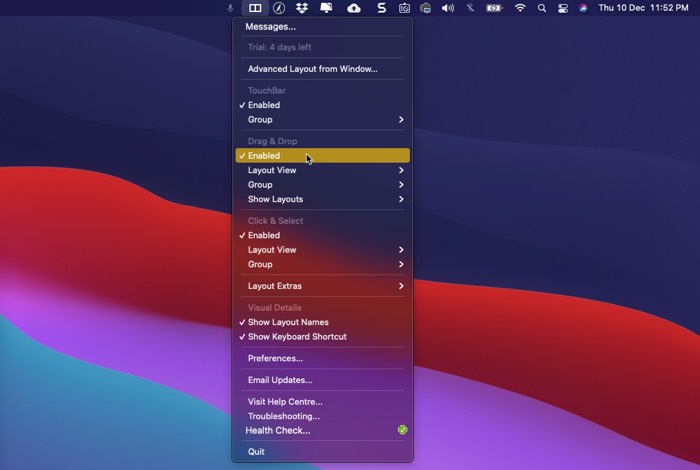Select Email Updates... menu item
Viewport: 700px width, 470px height.
click(322, 380)
